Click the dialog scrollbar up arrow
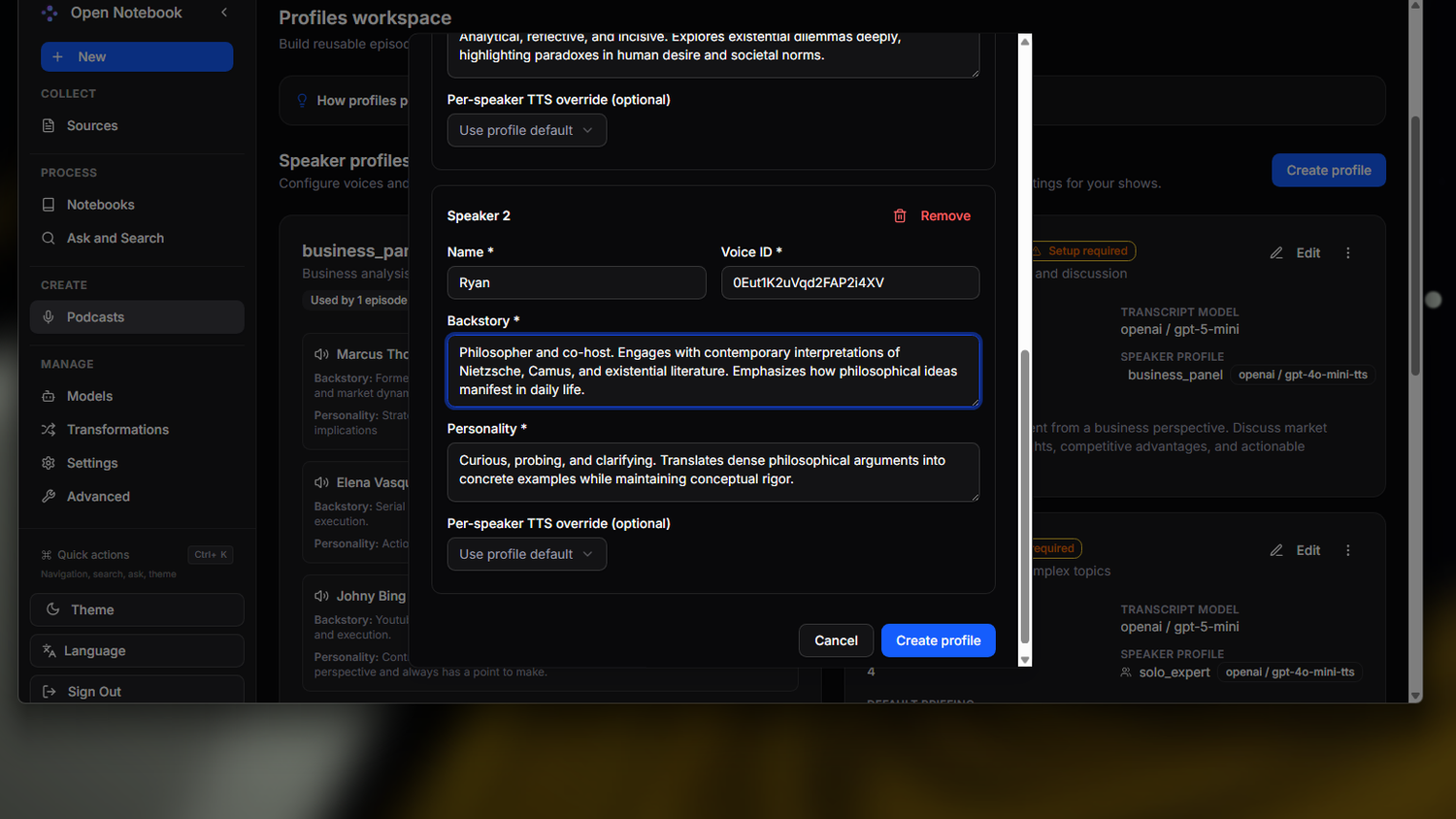The width and height of the screenshot is (1456, 819). tap(1024, 41)
